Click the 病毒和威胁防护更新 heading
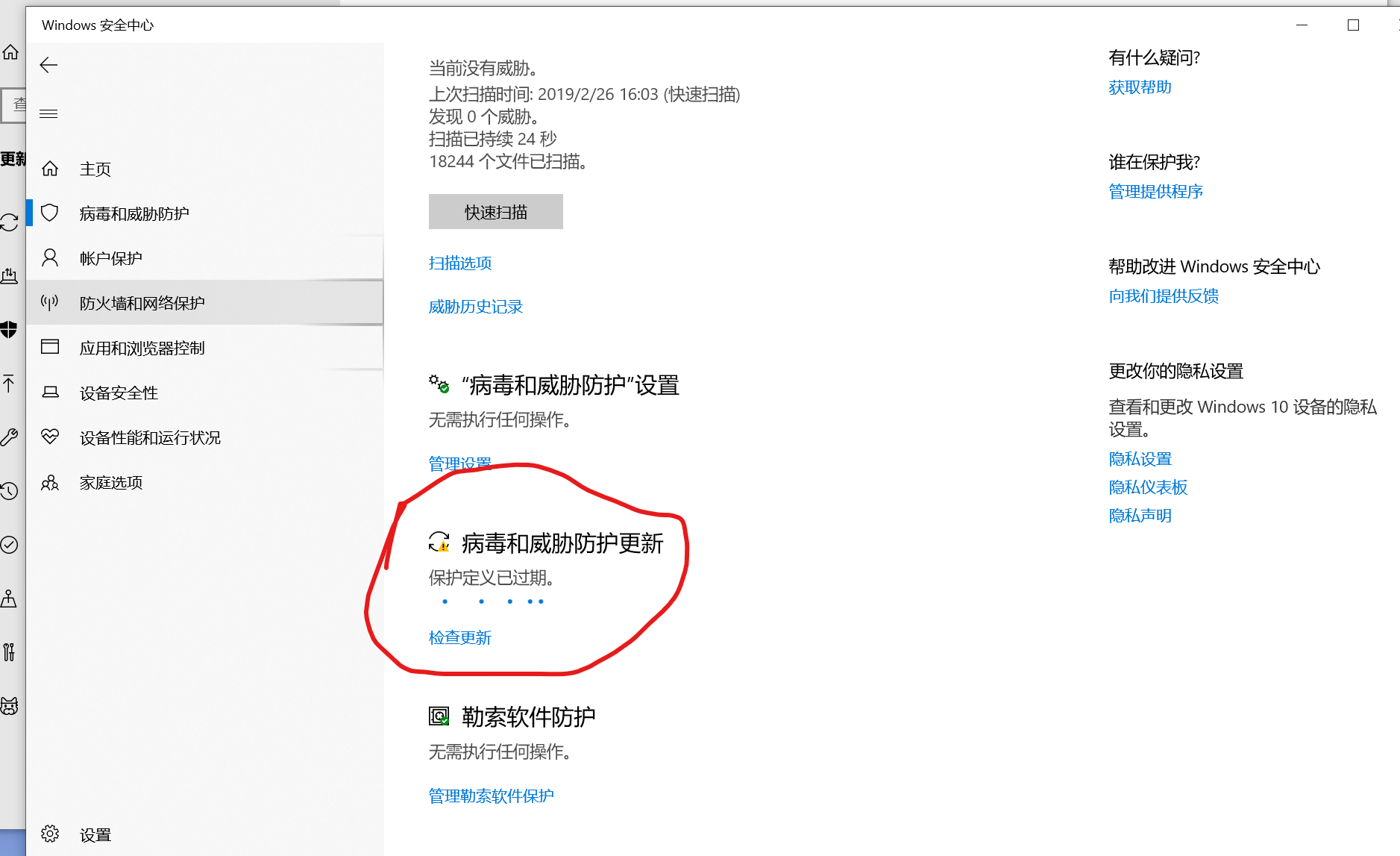Screen dimensions: 1400x856 [563, 543]
